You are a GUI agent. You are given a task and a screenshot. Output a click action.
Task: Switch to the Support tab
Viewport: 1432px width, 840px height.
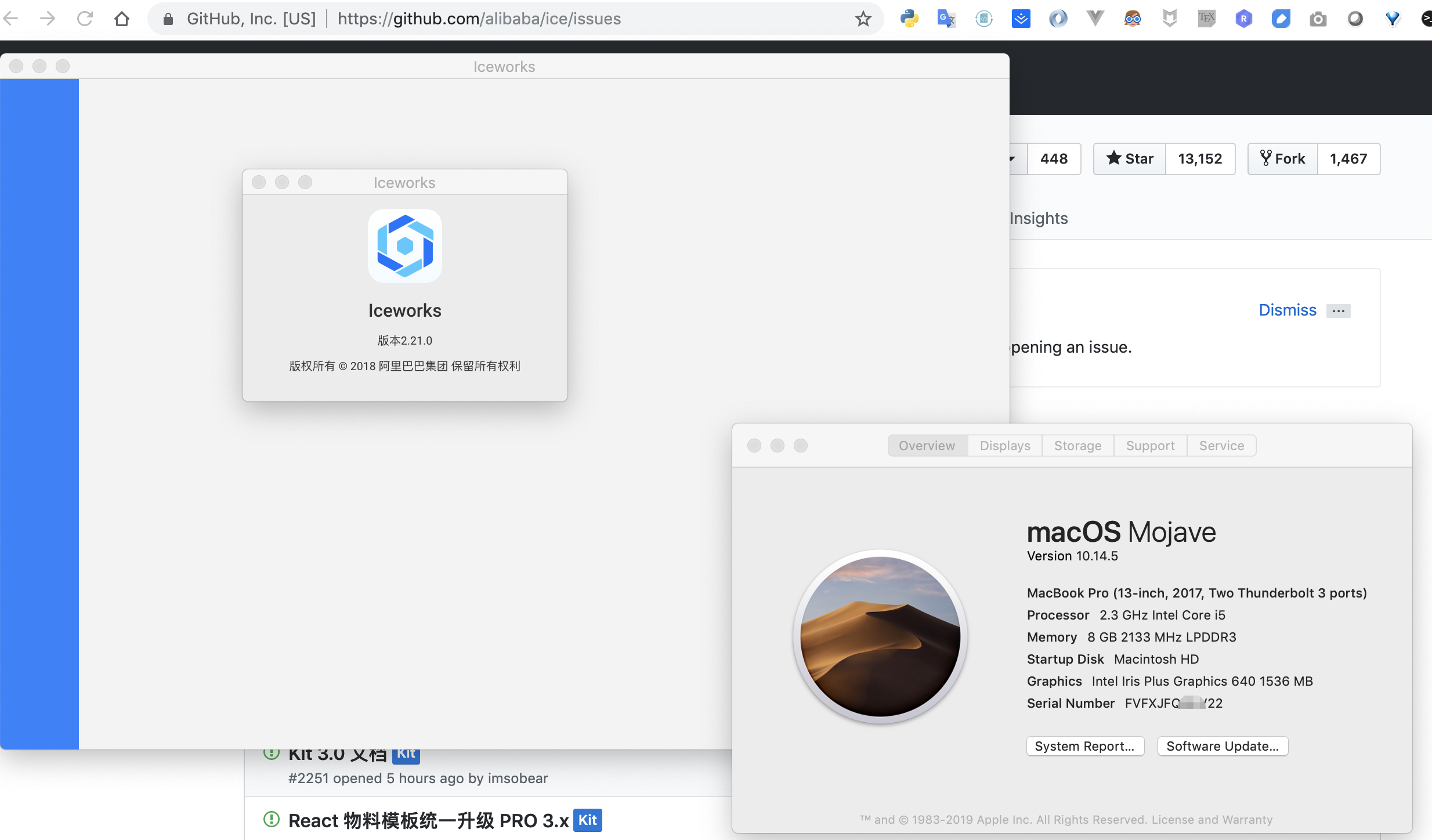click(x=1150, y=446)
